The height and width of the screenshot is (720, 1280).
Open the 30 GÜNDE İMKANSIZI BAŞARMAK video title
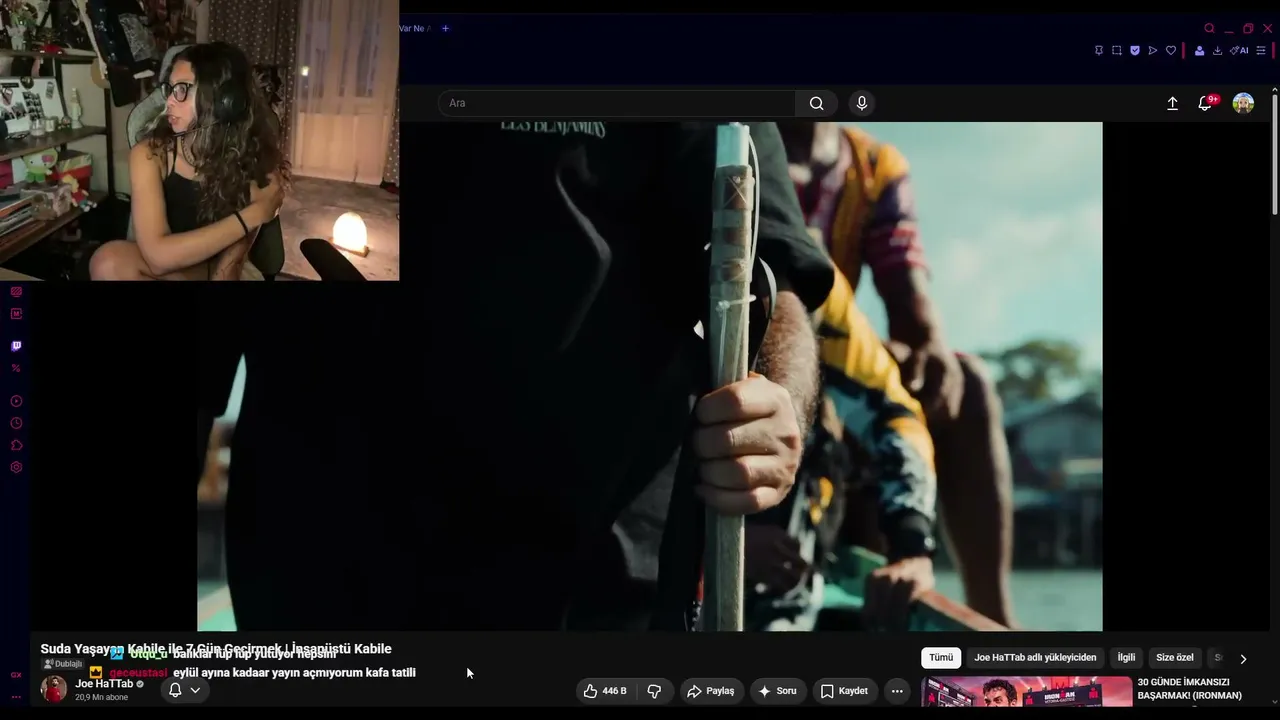click(x=1190, y=689)
